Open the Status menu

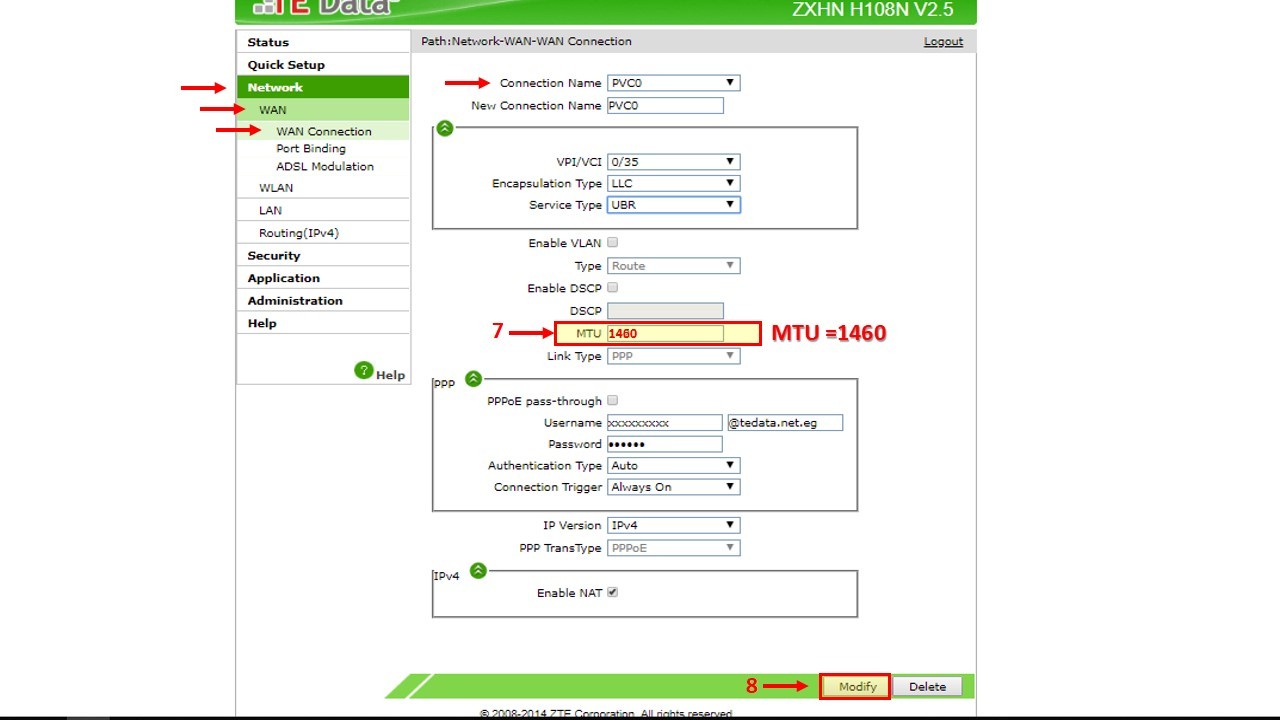click(323, 42)
